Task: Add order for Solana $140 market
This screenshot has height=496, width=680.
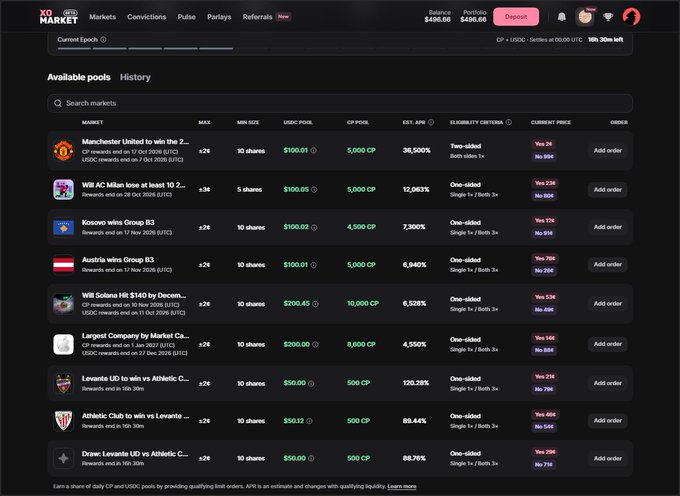Action: coord(608,303)
